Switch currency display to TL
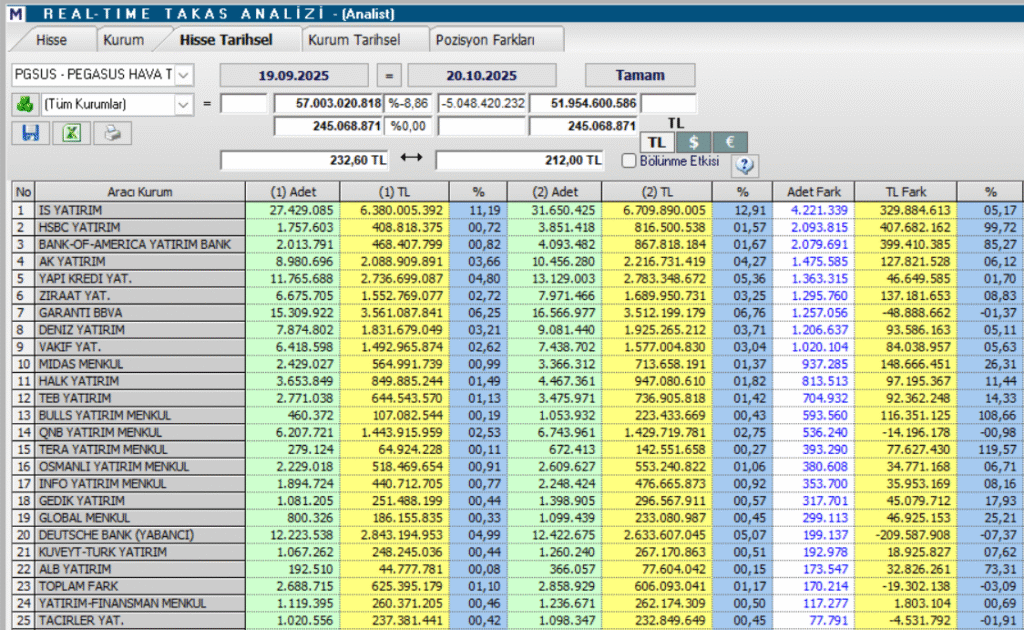The height and width of the screenshot is (630, 1024). pyautogui.click(x=656, y=142)
